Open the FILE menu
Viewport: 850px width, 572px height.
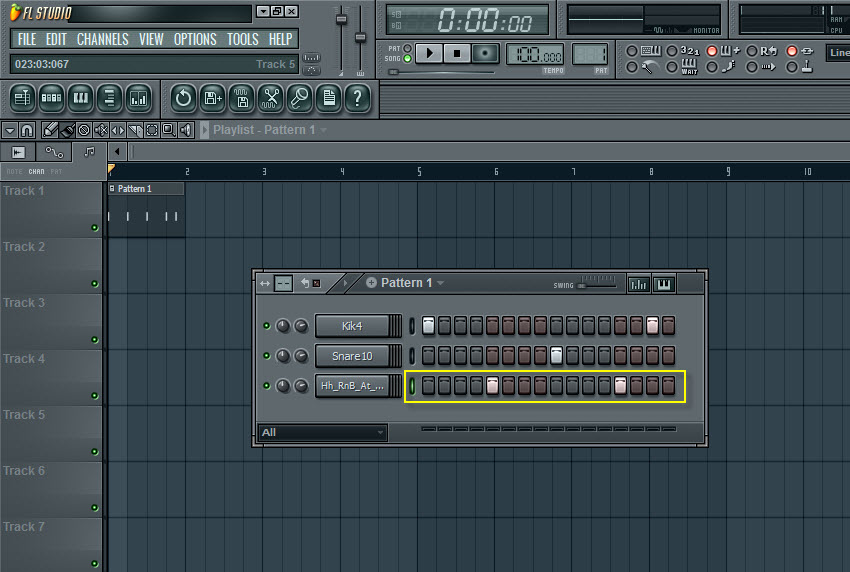coord(27,39)
